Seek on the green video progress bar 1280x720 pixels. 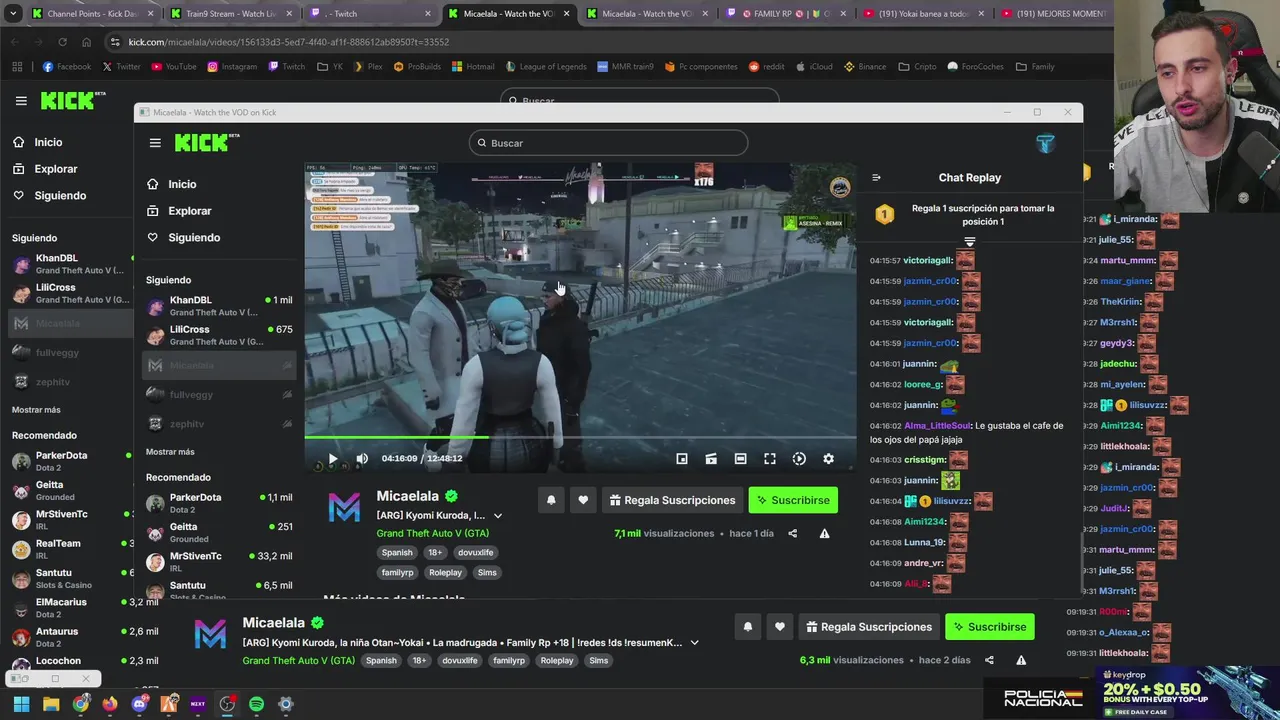pos(580,437)
